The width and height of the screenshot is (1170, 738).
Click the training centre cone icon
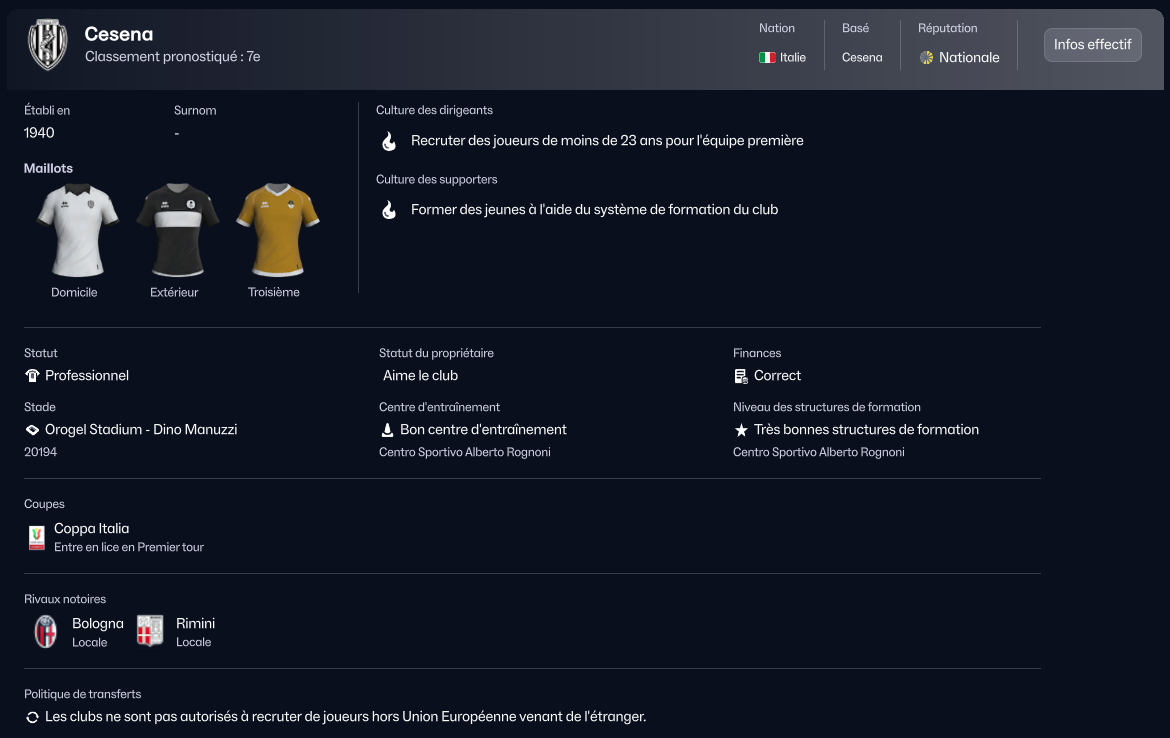387,430
